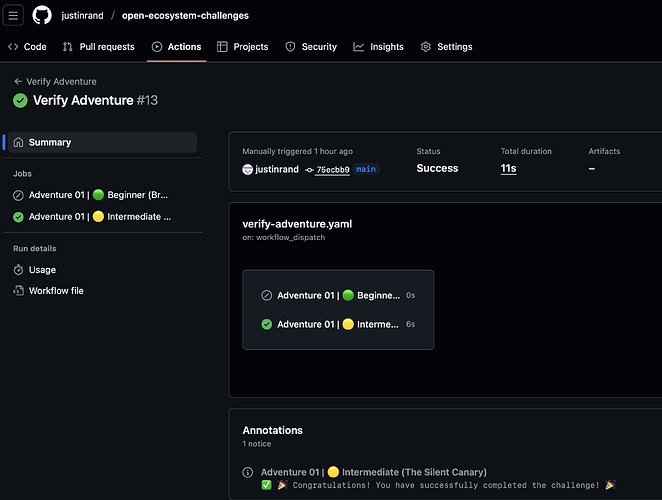Open the hamburger navigation menu
Image resolution: width=662 pixels, height=500 pixels.
13,16
